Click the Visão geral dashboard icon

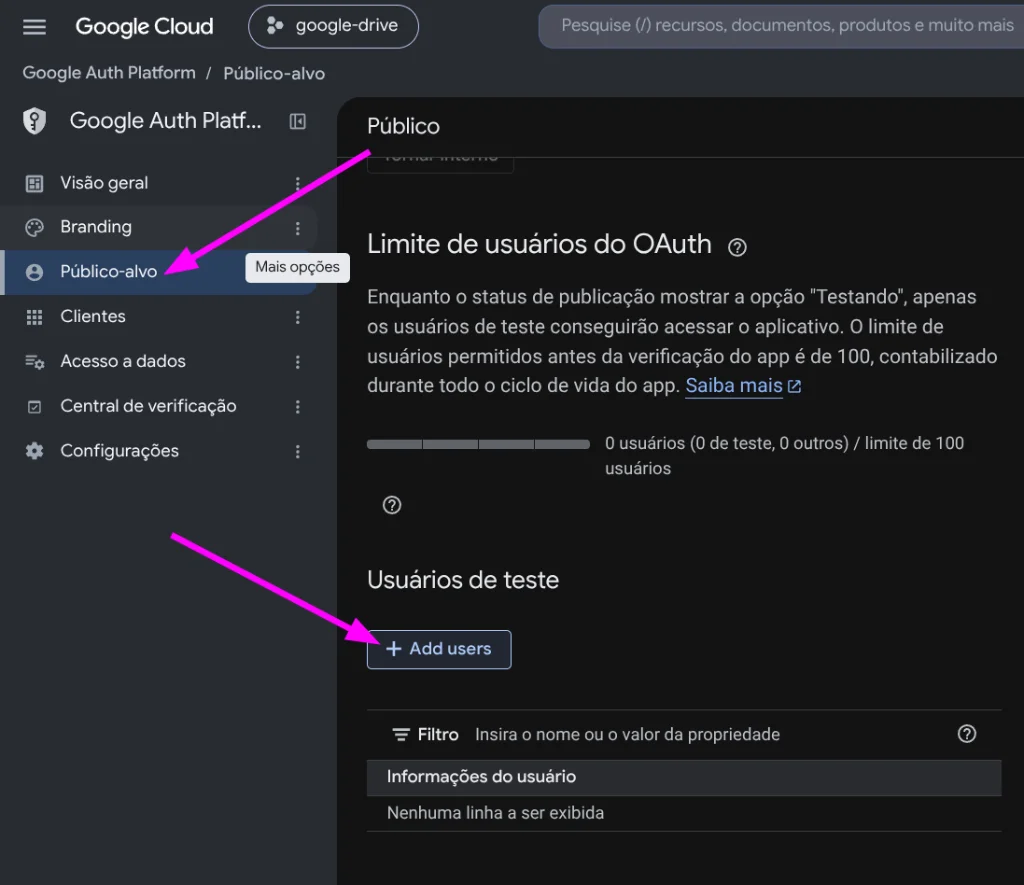[x=34, y=184]
